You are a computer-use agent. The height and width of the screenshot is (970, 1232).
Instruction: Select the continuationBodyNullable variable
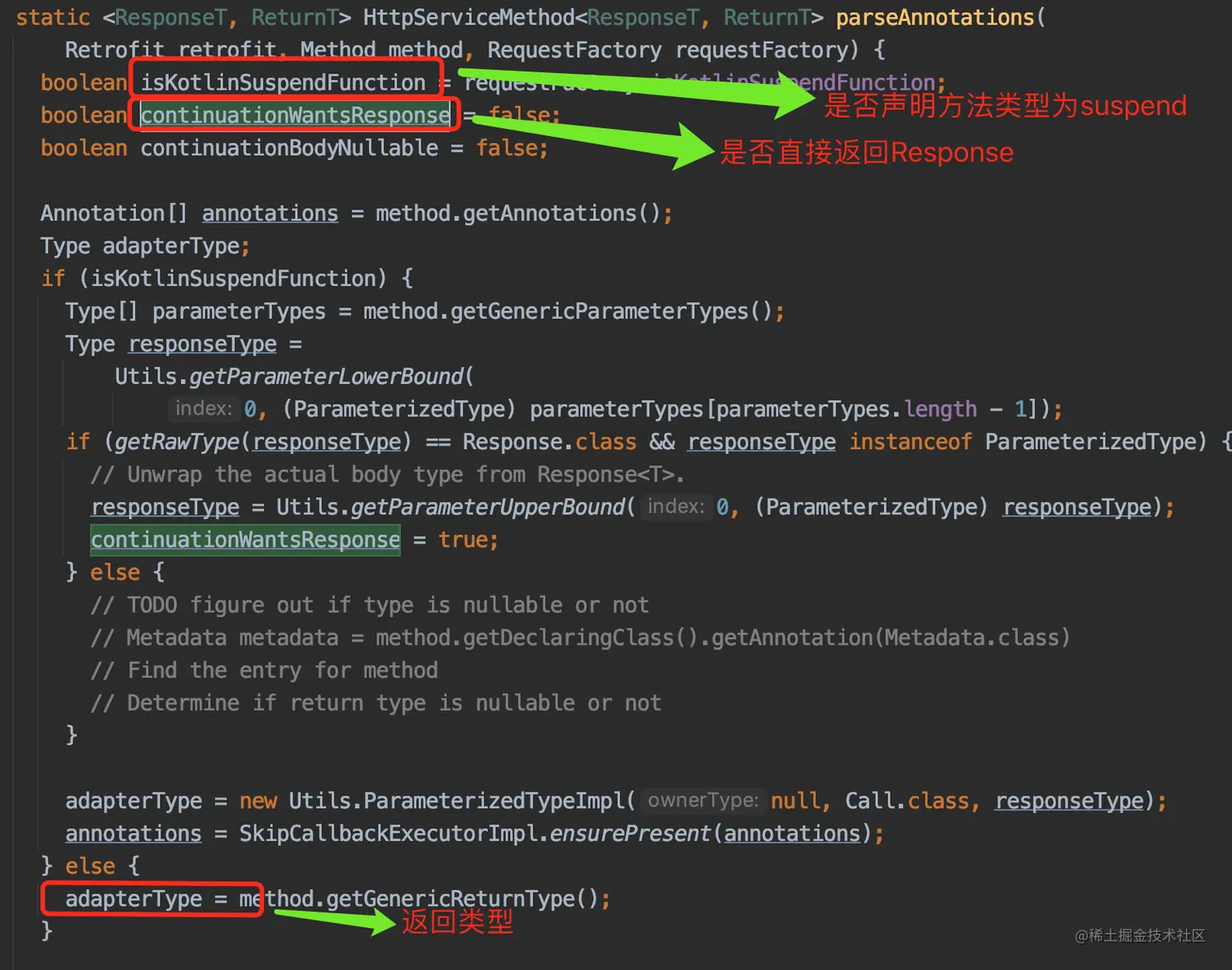289,148
